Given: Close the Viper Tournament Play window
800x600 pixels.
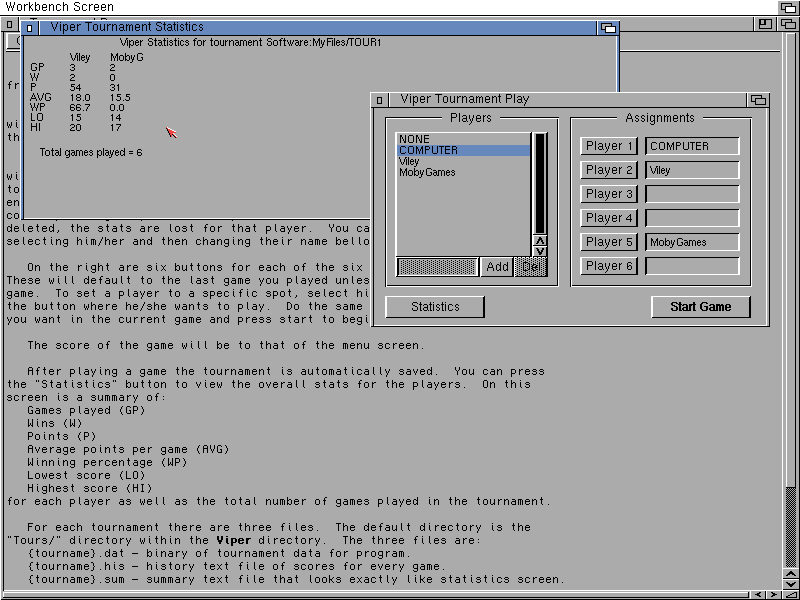Looking at the screenshot, I should pyautogui.click(x=379, y=99).
